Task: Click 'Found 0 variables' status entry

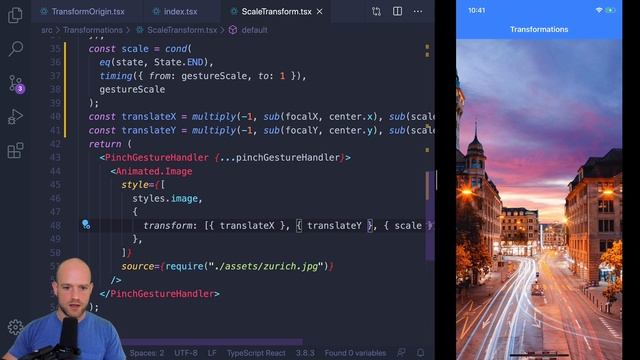Action: click(355, 353)
